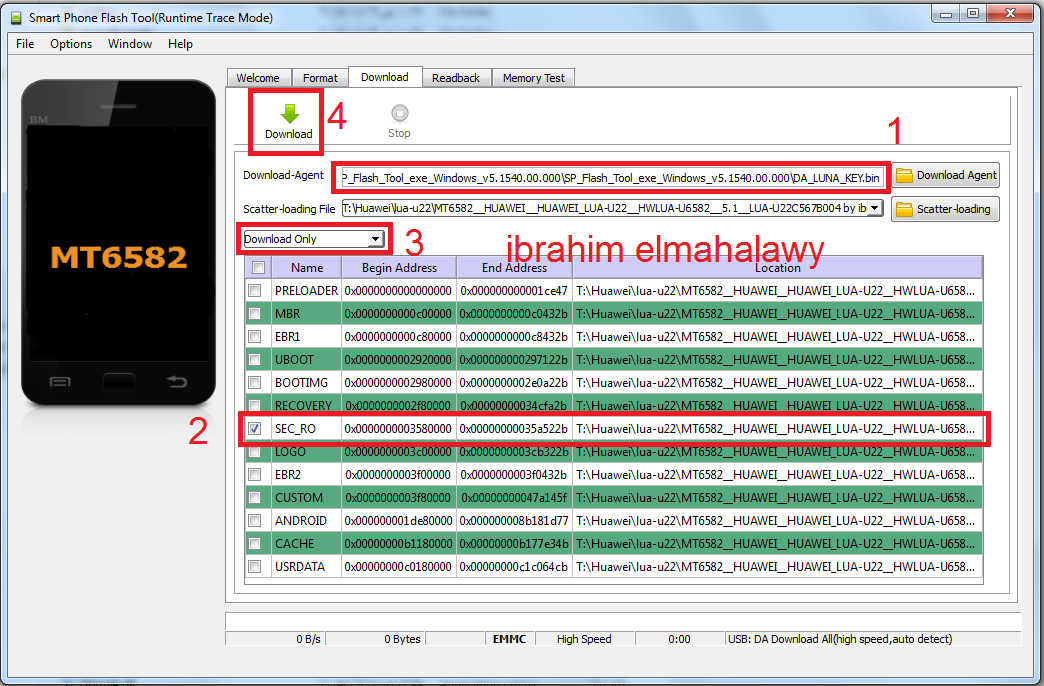Screen dimensions: 1044x686
Task: Click the CACHE end address 0x00000000b177e34b
Action: coord(514,544)
